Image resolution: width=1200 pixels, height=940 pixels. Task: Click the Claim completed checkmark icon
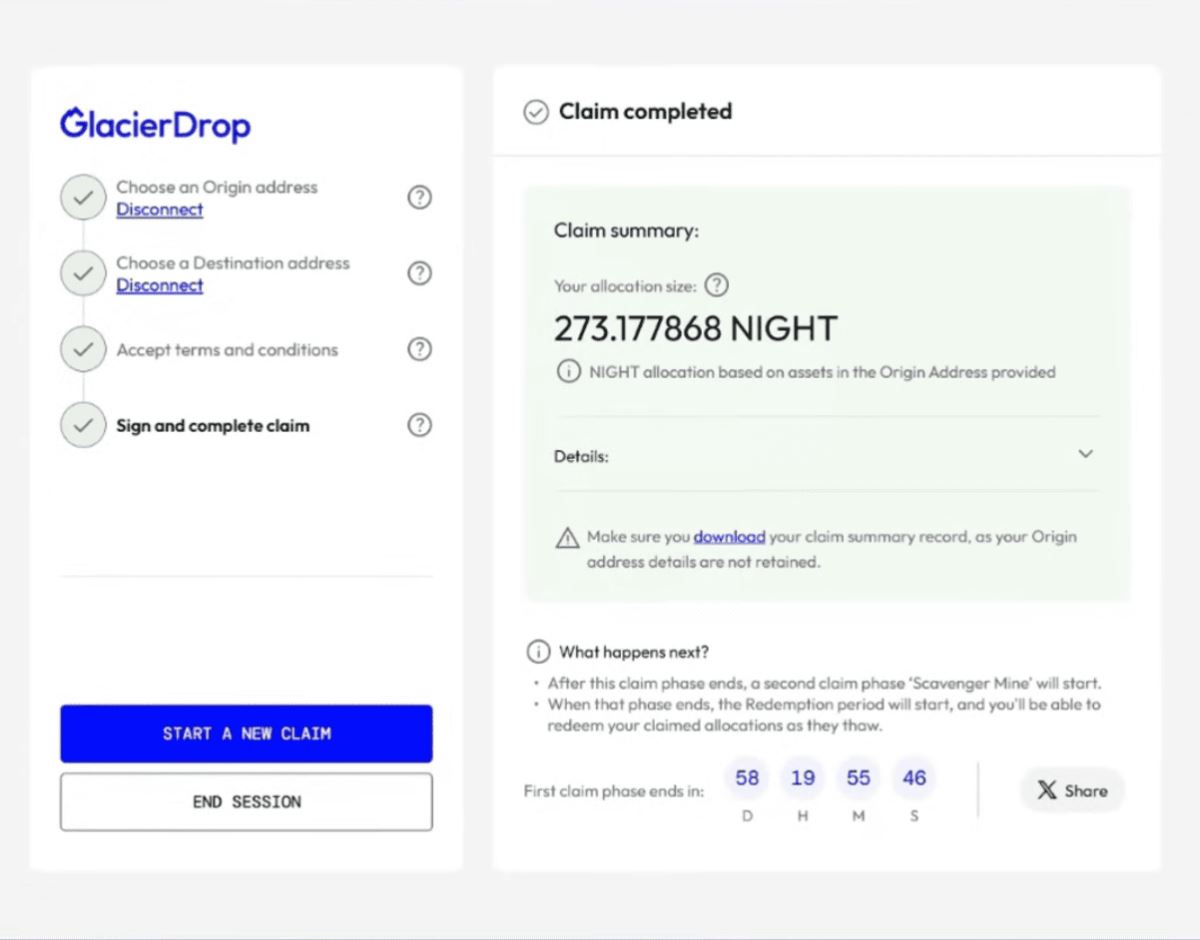[536, 112]
